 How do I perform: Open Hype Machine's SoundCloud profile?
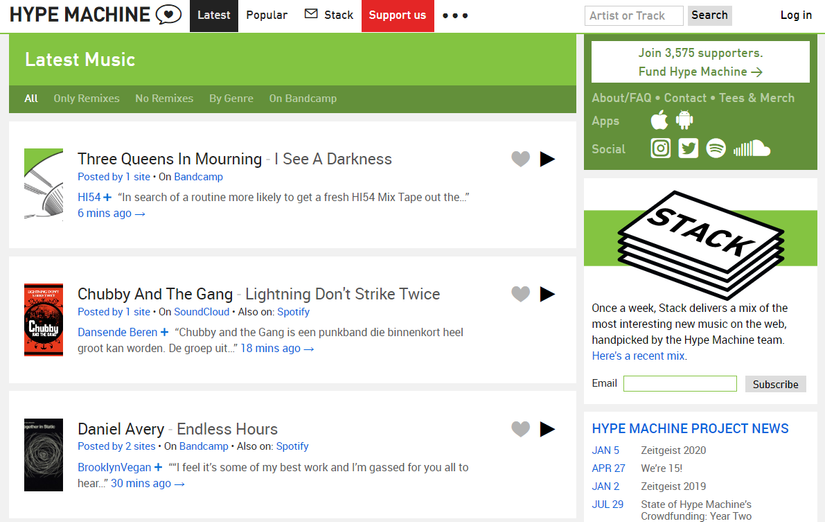[751, 149]
